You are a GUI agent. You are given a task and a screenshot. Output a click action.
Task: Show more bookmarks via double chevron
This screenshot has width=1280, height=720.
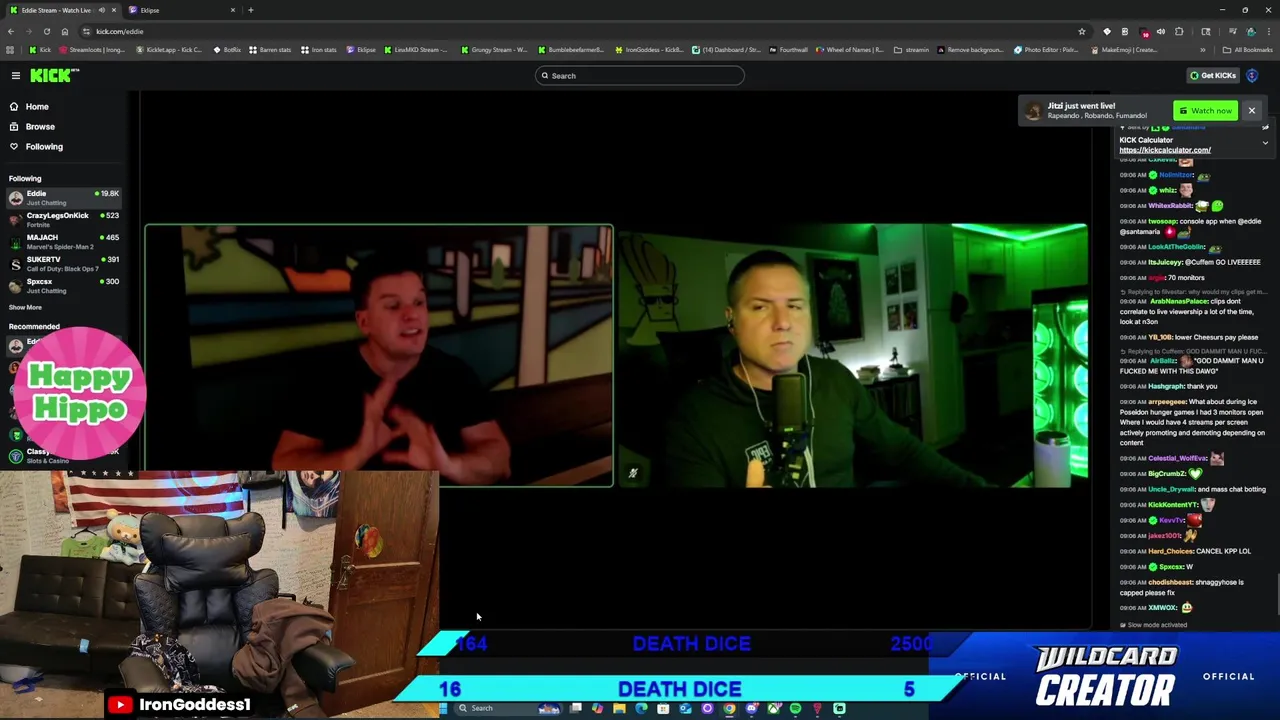pos(1203,50)
